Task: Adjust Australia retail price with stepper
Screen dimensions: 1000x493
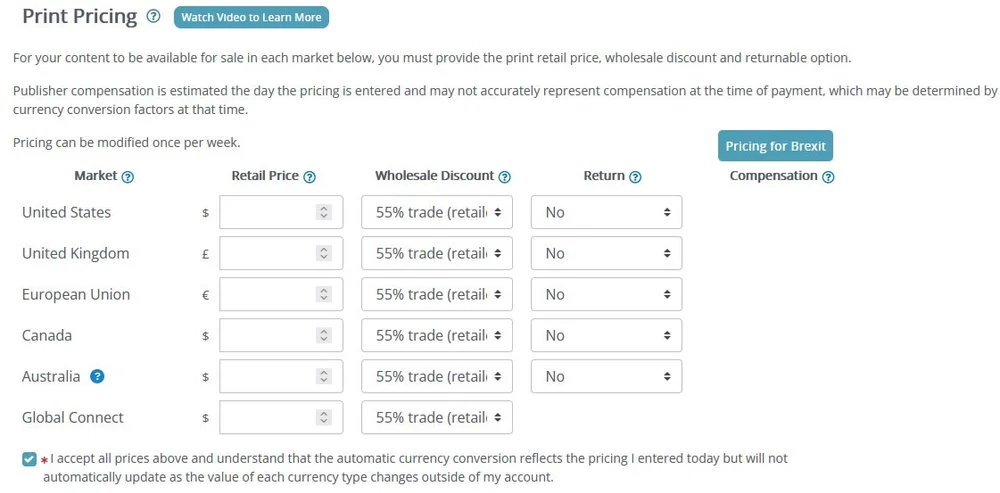Action: point(323,376)
